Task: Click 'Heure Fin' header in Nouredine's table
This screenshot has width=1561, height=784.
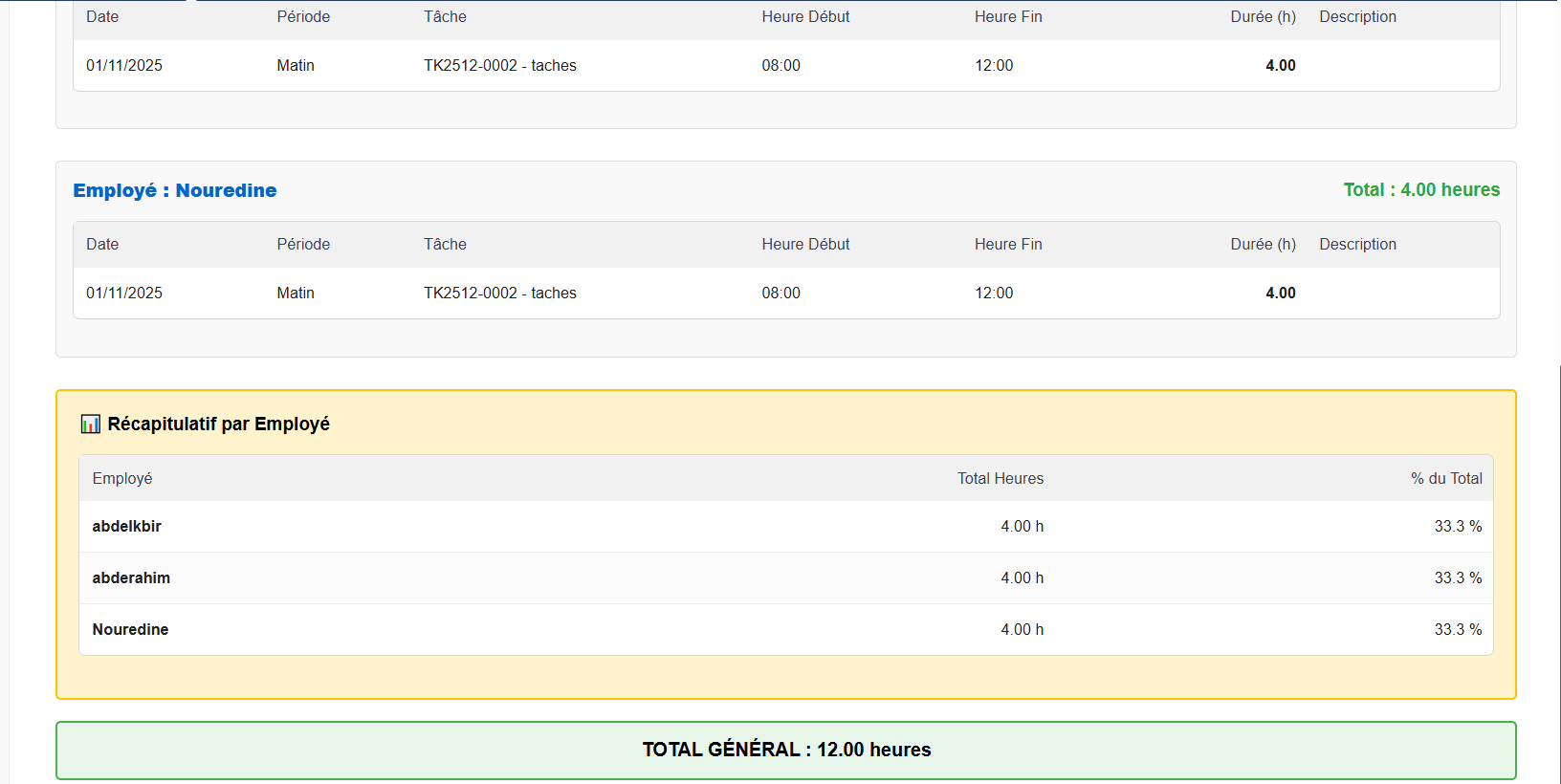Action: point(1008,244)
